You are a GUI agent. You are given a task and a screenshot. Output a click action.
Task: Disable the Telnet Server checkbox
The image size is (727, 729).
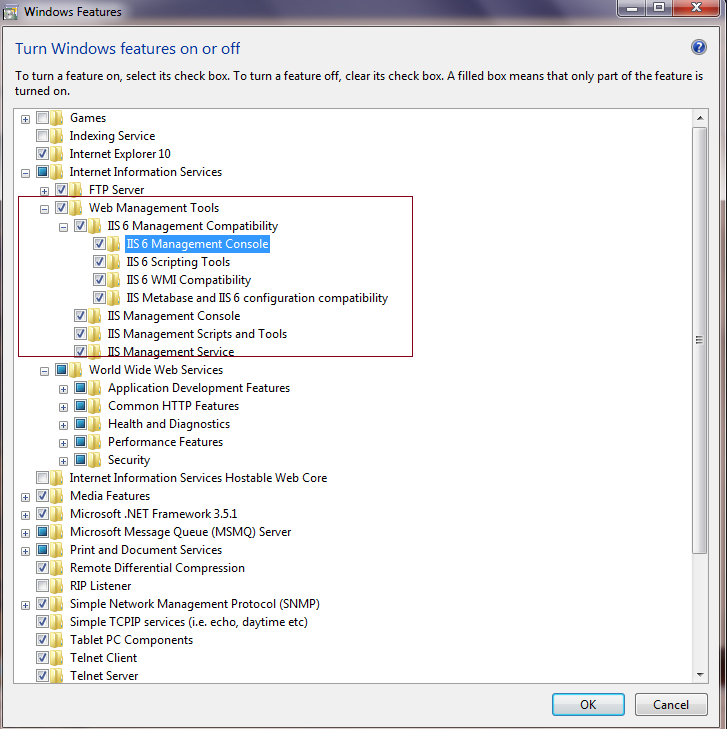tap(42, 676)
